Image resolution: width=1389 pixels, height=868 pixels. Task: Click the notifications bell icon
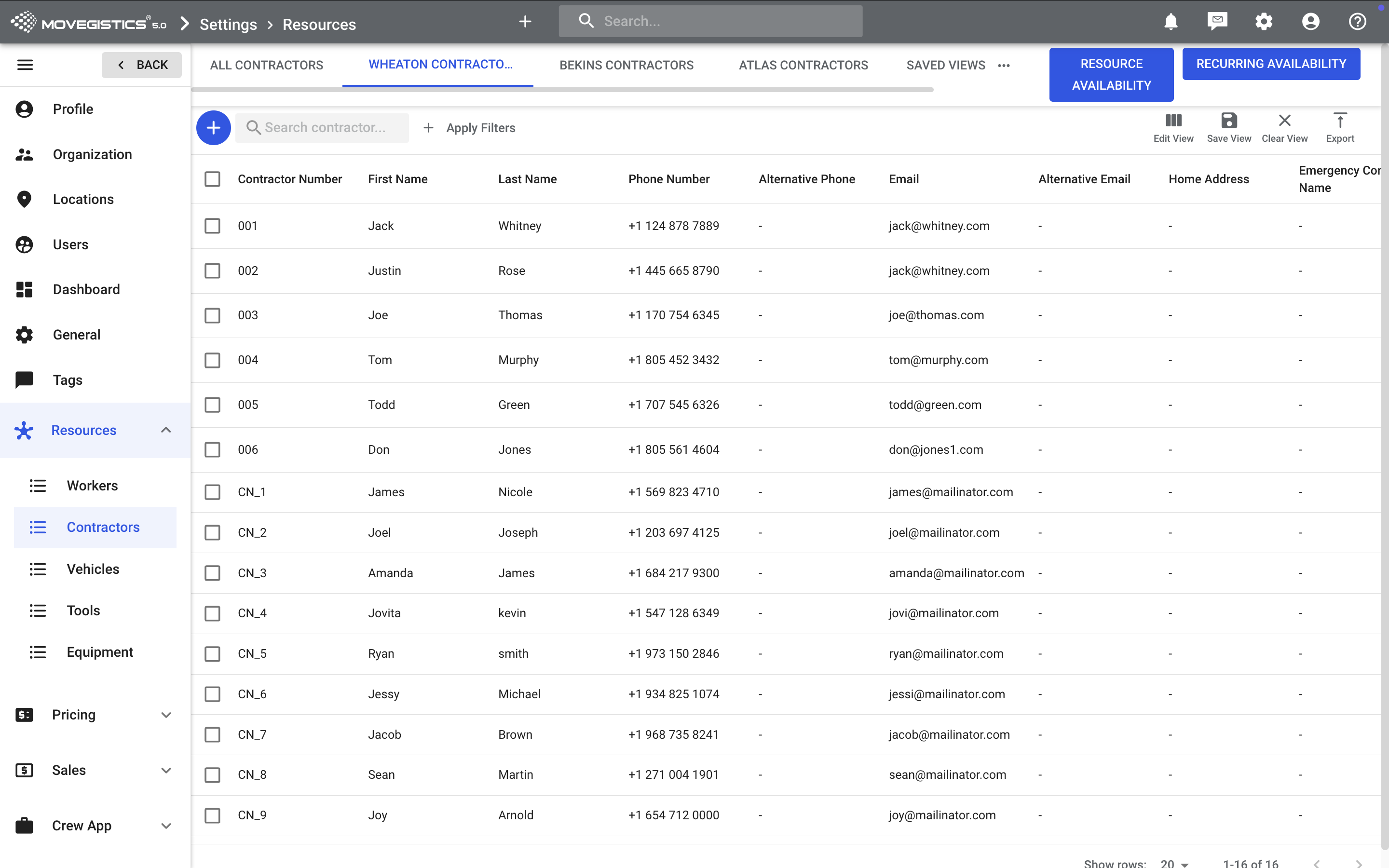pyautogui.click(x=1171, y=22)
